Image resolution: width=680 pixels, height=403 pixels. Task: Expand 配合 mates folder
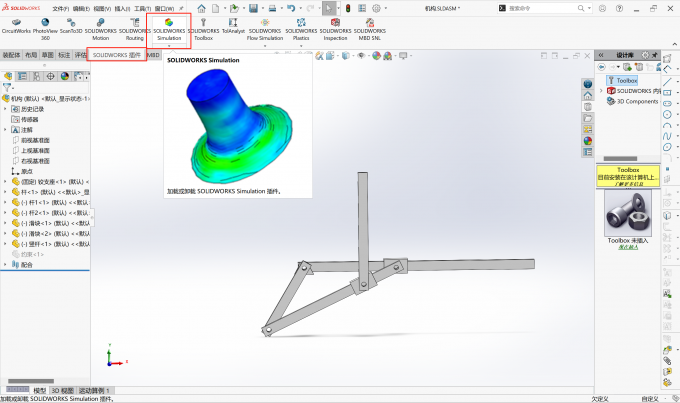click(x=5, y=264)
